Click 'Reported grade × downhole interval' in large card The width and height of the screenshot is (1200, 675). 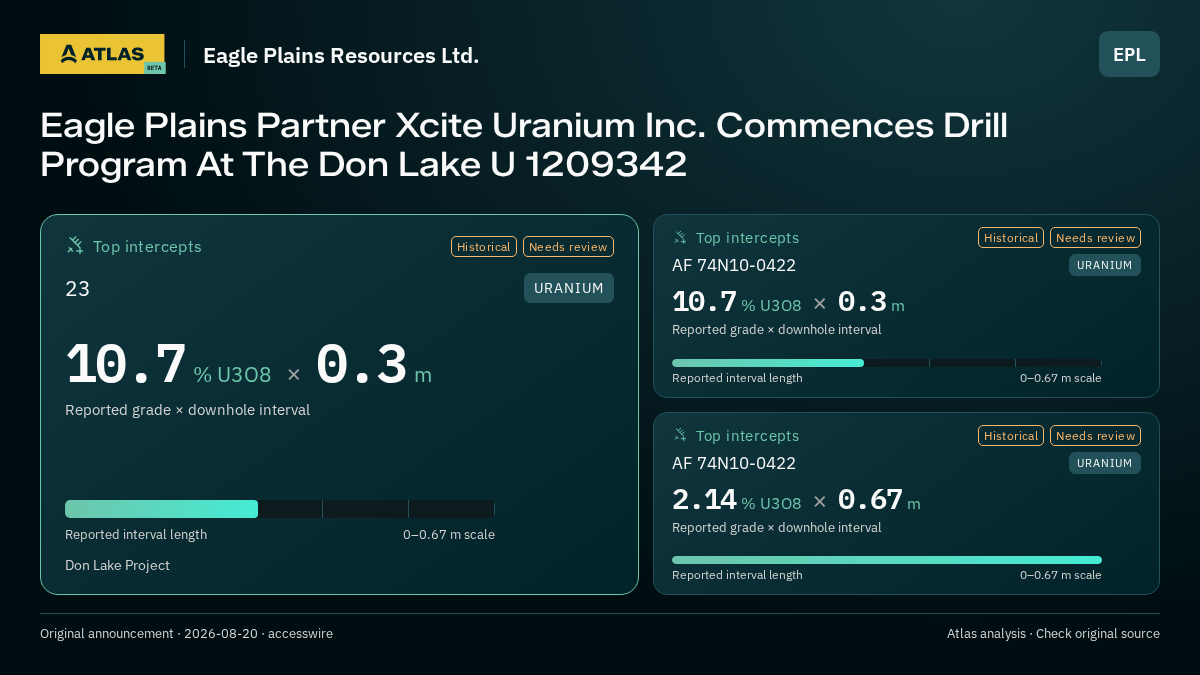click(x=187, y=410)
